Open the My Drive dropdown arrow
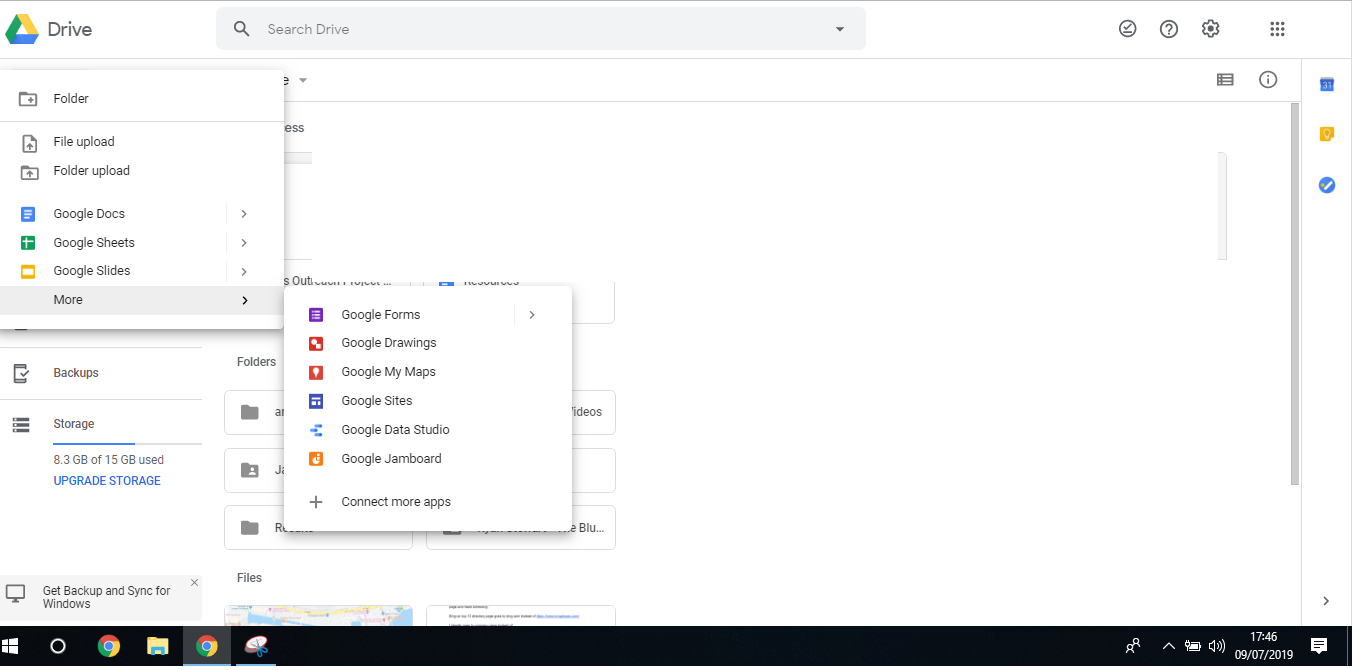 tap(303, 80)
